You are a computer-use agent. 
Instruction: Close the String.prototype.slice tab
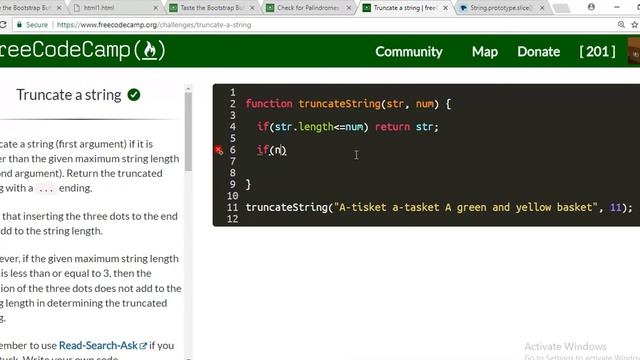(x=542, y=8)
